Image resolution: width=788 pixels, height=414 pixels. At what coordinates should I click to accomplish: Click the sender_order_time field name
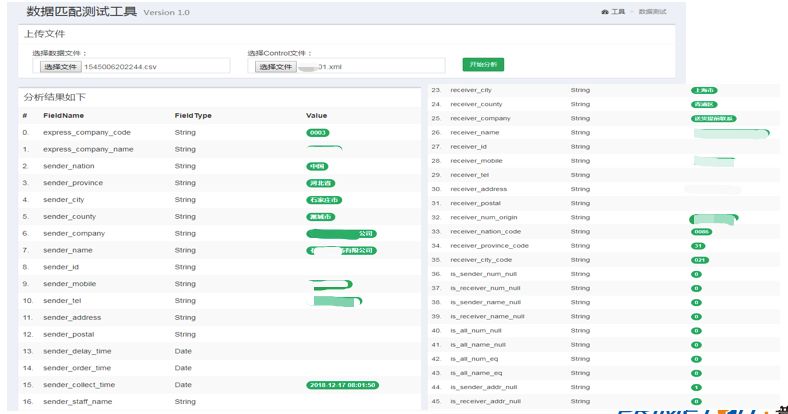click(77, 368)
